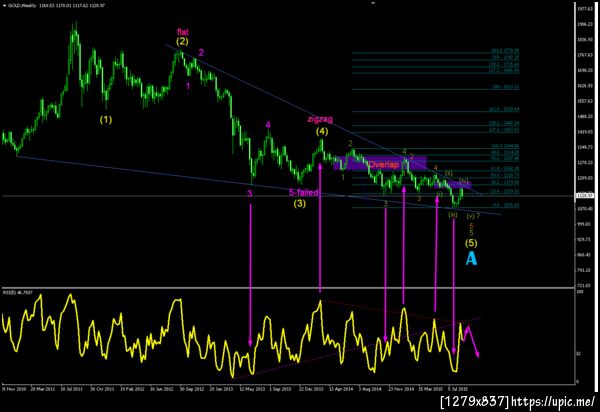
Task: Click the '10 Jul 2011' date label
Action: pos(73,389)
